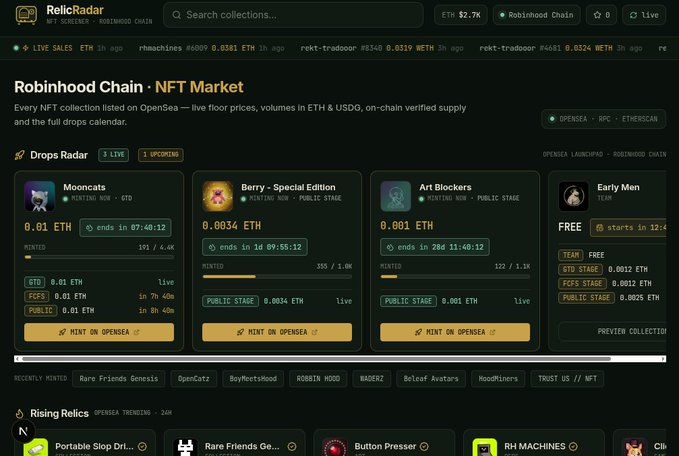
Task: Click the live refresh icon
Action: click(633, 15)
